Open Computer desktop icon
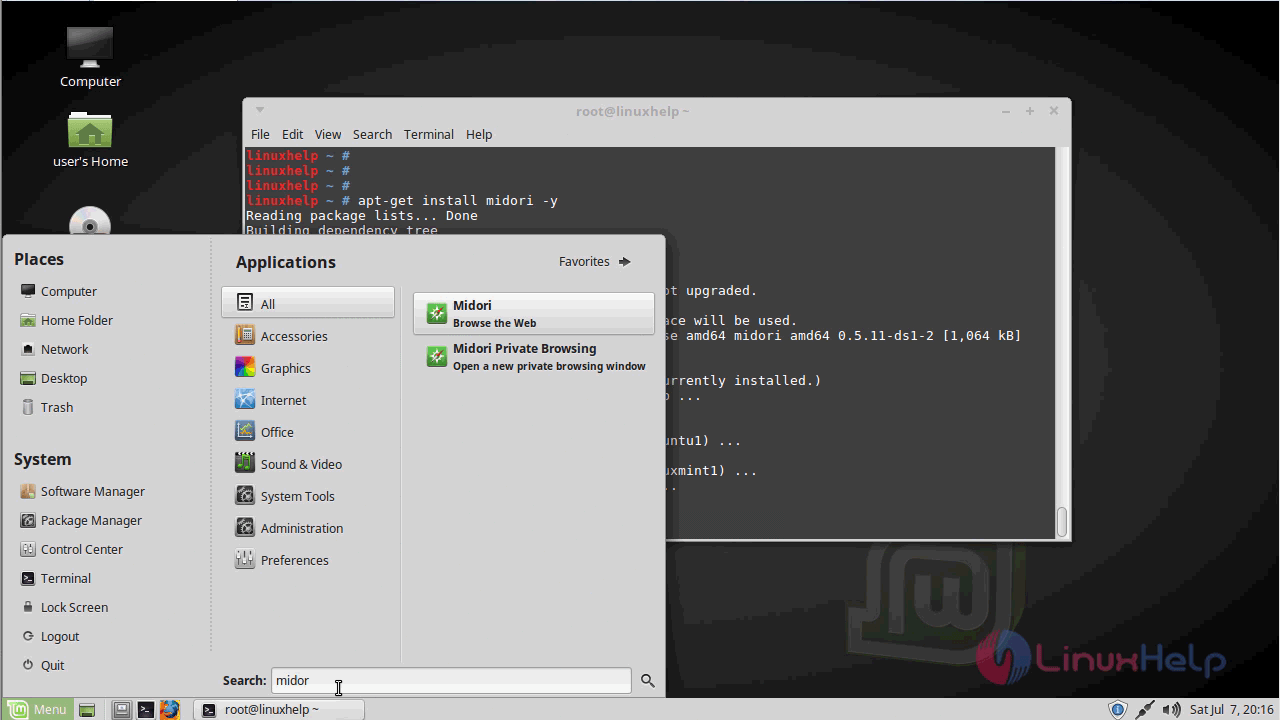This screenshot has width=1280, height=720. 90,57
